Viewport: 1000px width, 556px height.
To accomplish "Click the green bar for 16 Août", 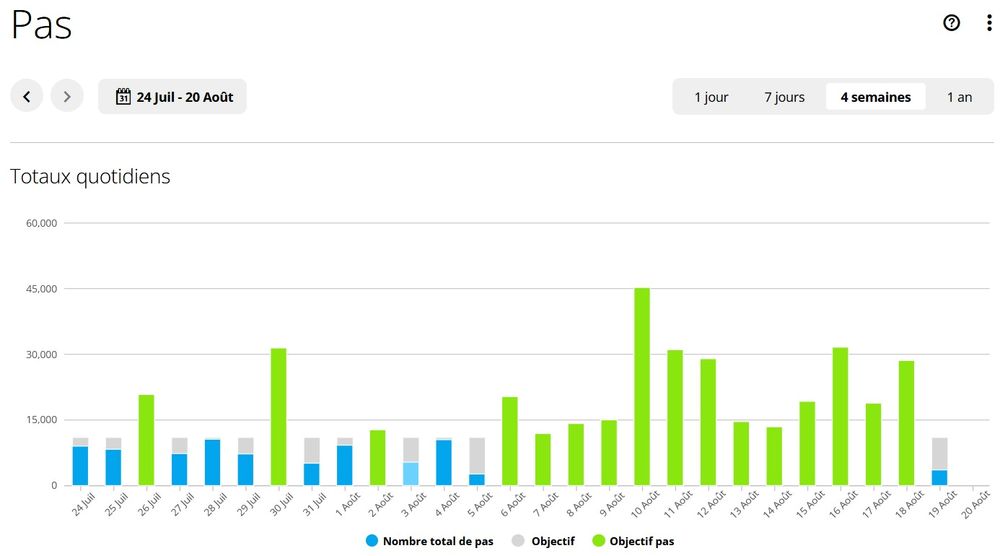I will 840,417.
